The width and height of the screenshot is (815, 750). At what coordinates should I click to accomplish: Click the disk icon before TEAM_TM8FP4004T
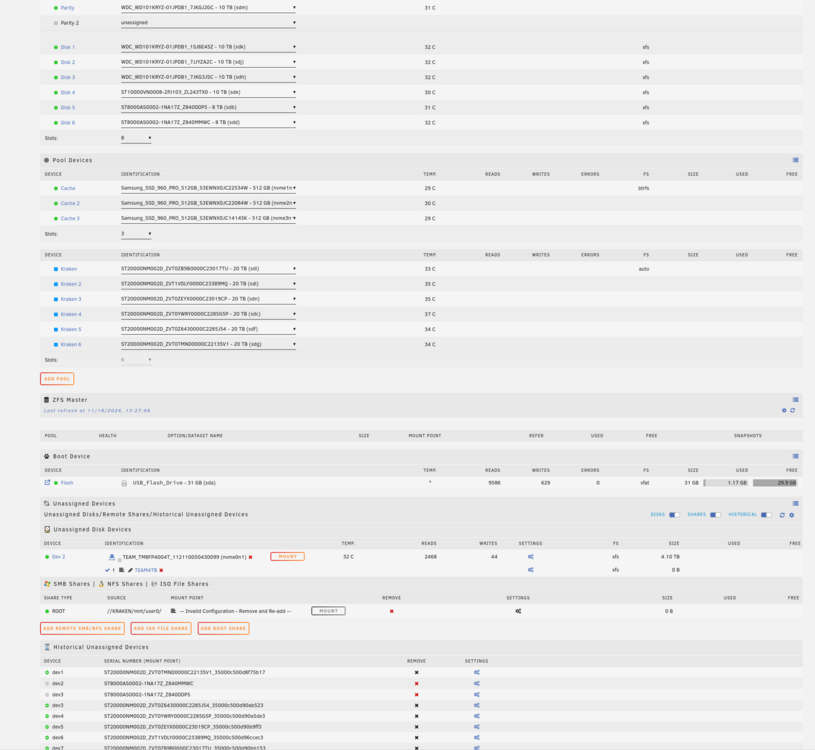(112, 557)
